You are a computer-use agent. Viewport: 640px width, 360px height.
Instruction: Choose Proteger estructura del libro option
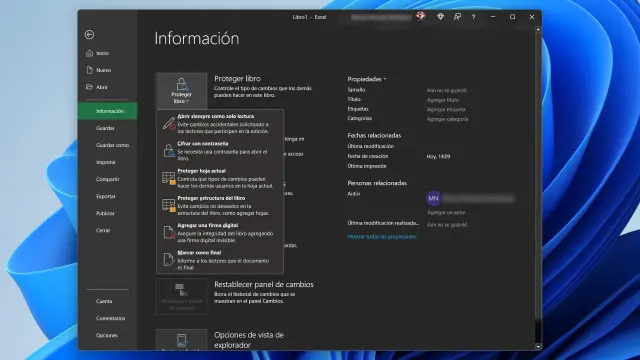(x=220, y=205)
